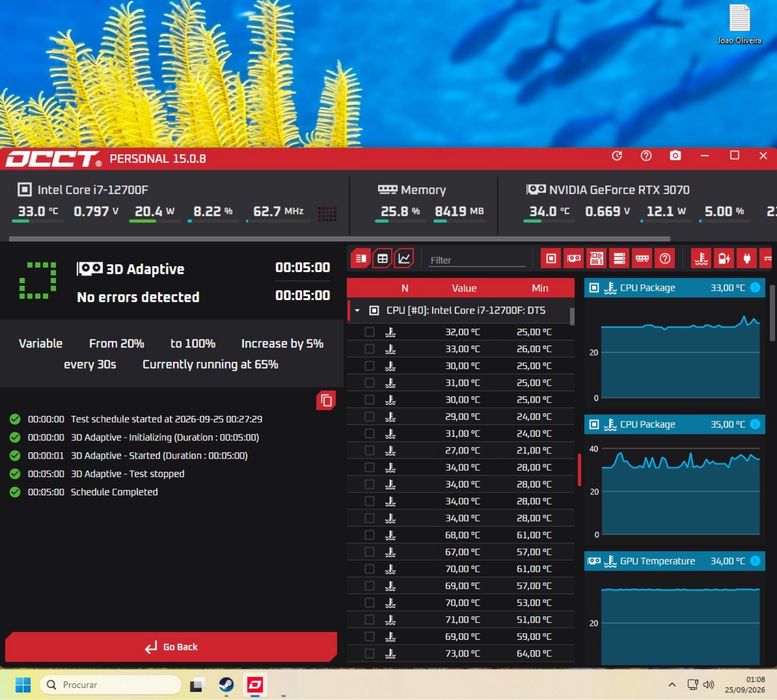Tick the checkbox for the 27,00 °C row

pyautogui.click(x=369, y=450)
